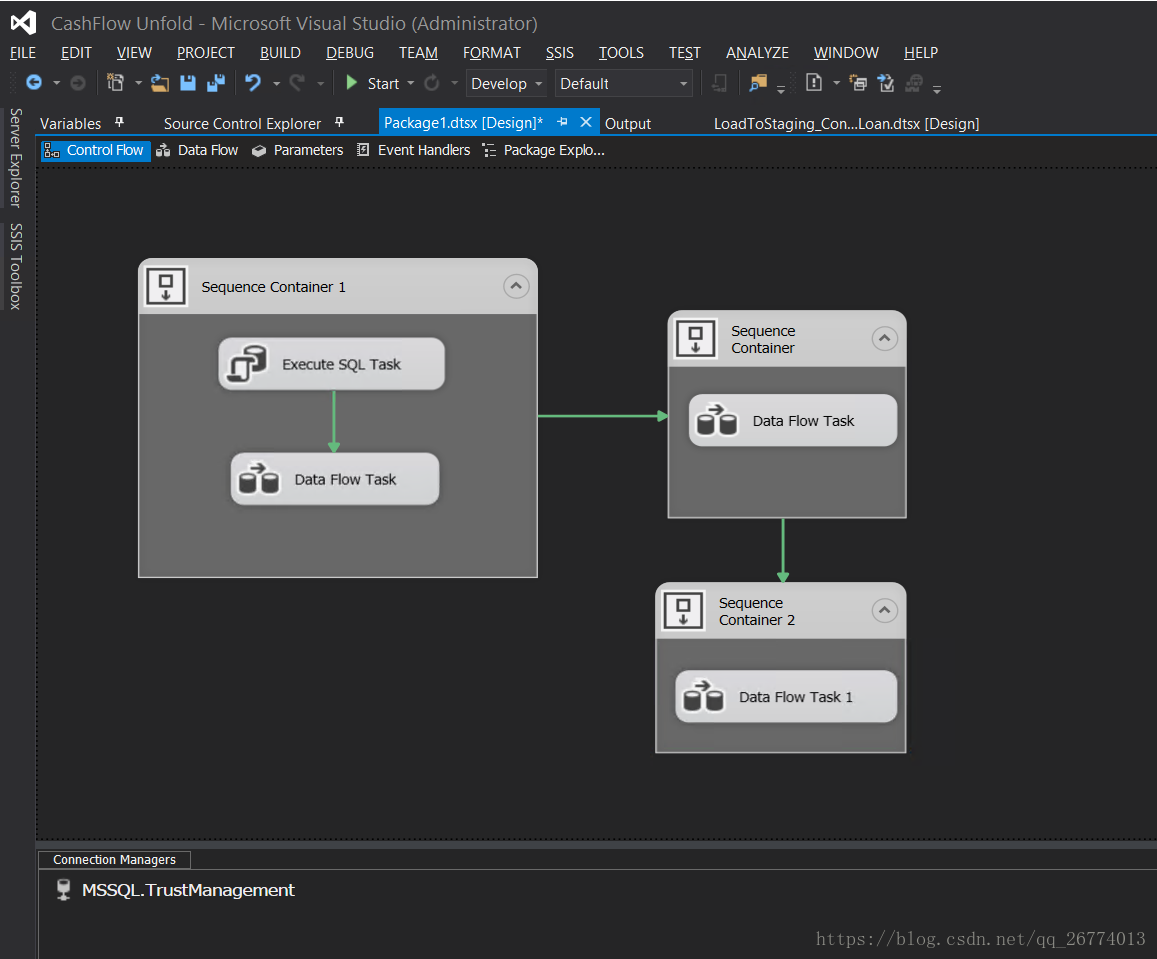Click the document with exclamation mark icon
The image size is (1157, 959).
(814, 83)
